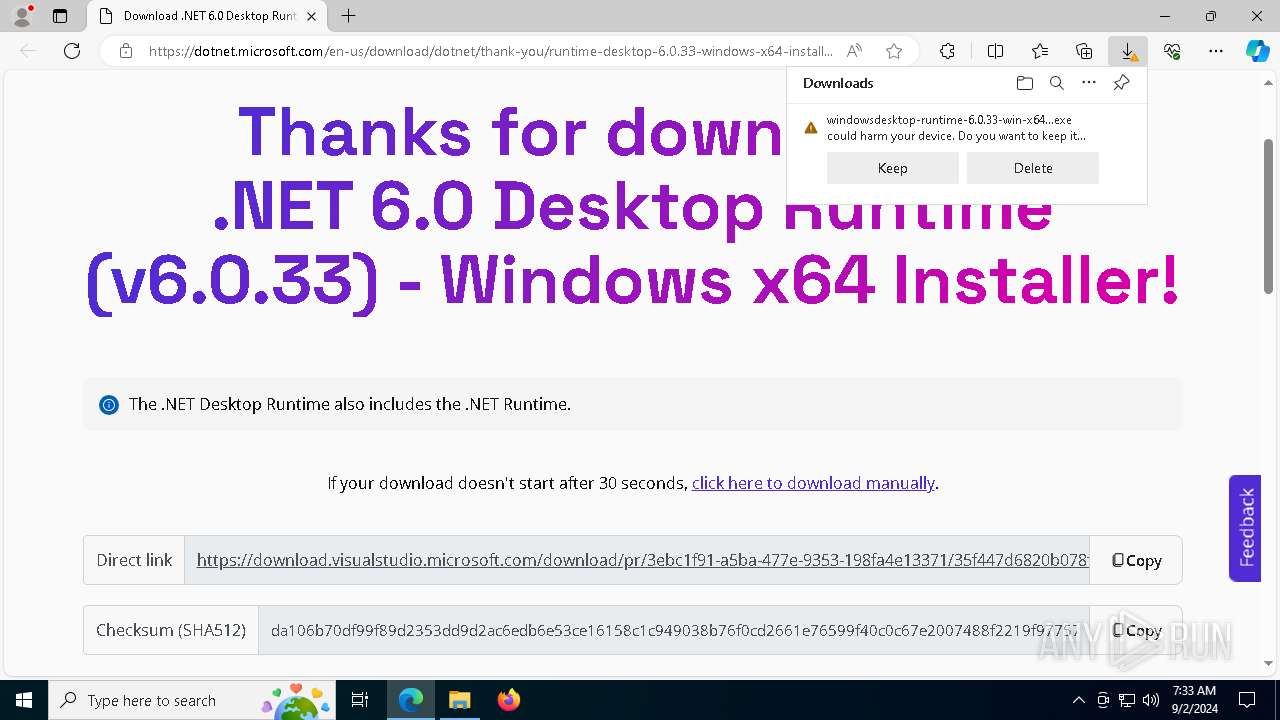Open Browser essentials icon

click(1172, 51)
